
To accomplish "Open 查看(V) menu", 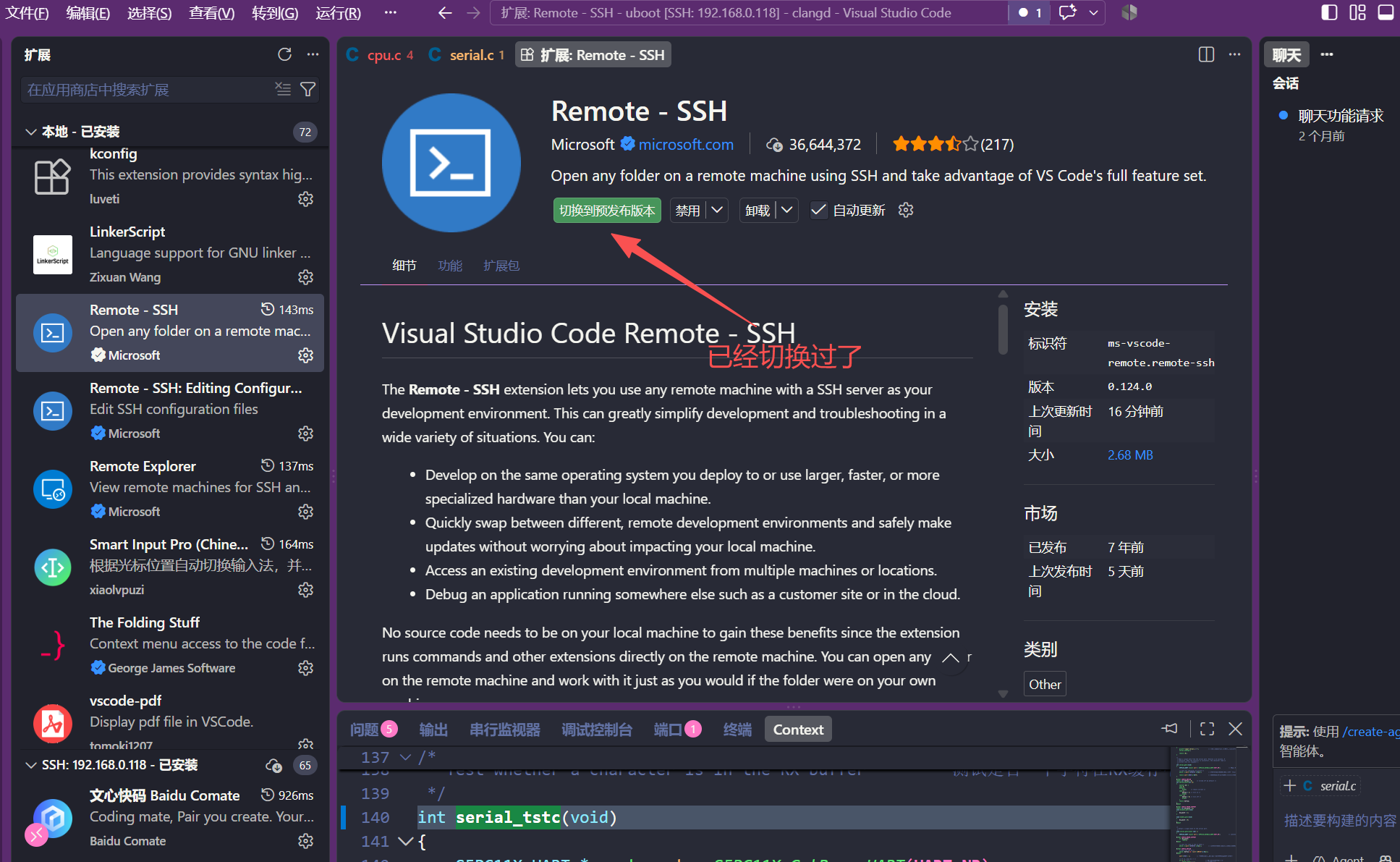I will pyautogui.click(x=211, y=12).
